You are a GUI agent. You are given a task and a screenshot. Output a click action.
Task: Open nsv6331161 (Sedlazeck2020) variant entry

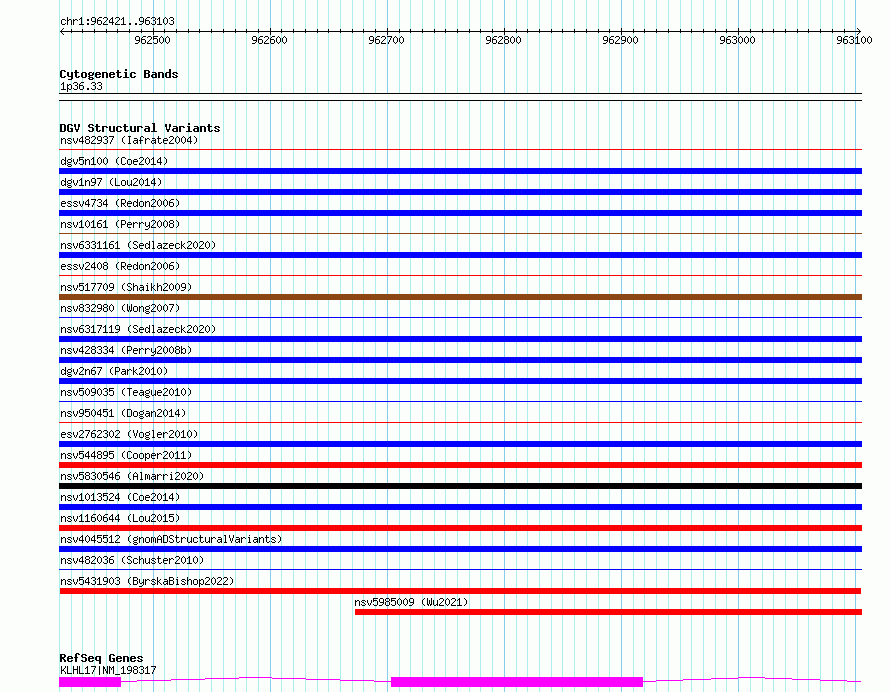click(138, 245)
